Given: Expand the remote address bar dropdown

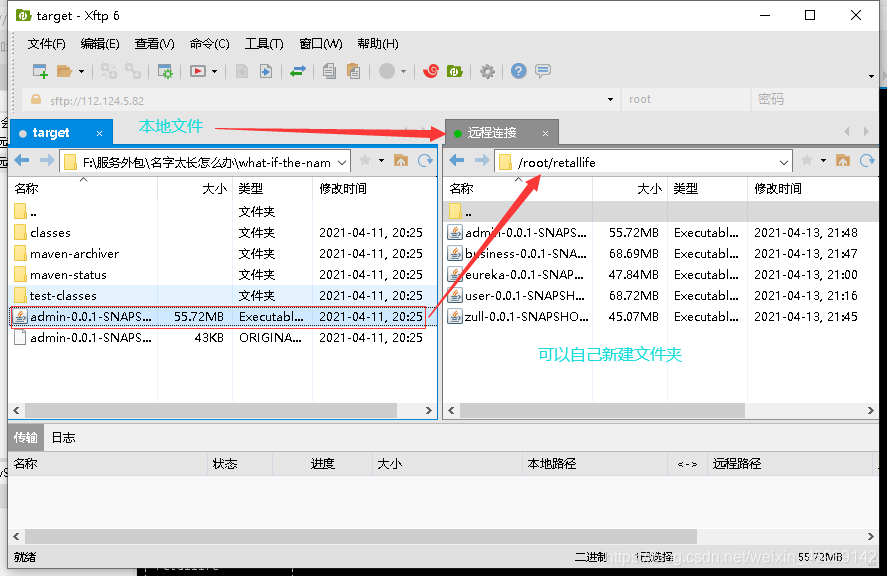Looking at the screenshot, I should (786, 160).
